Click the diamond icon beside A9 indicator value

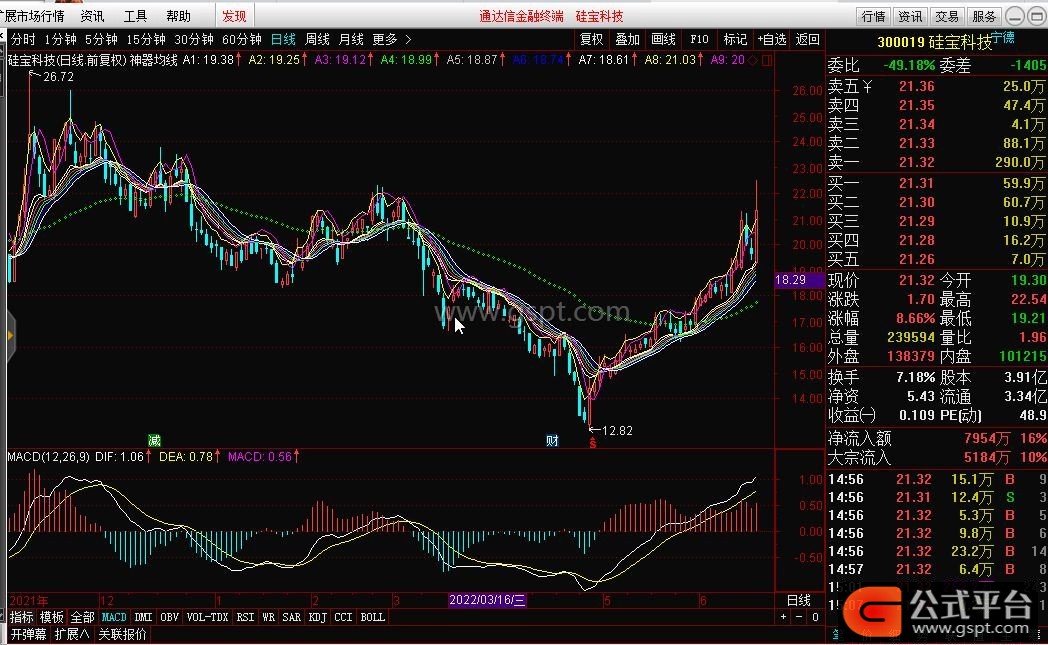(753, 61)
